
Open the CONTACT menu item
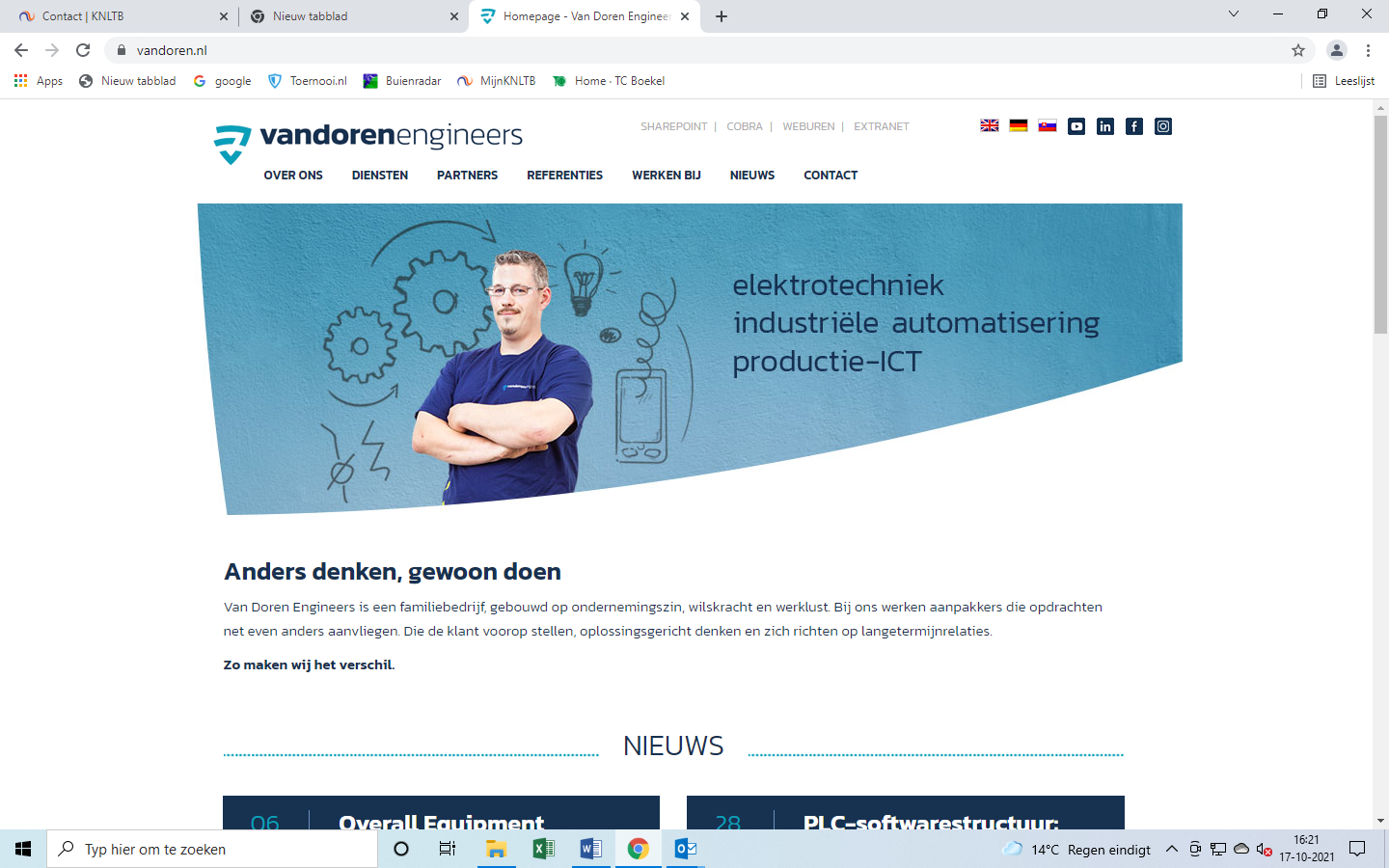pyautogui.click(x=831, y=176)
